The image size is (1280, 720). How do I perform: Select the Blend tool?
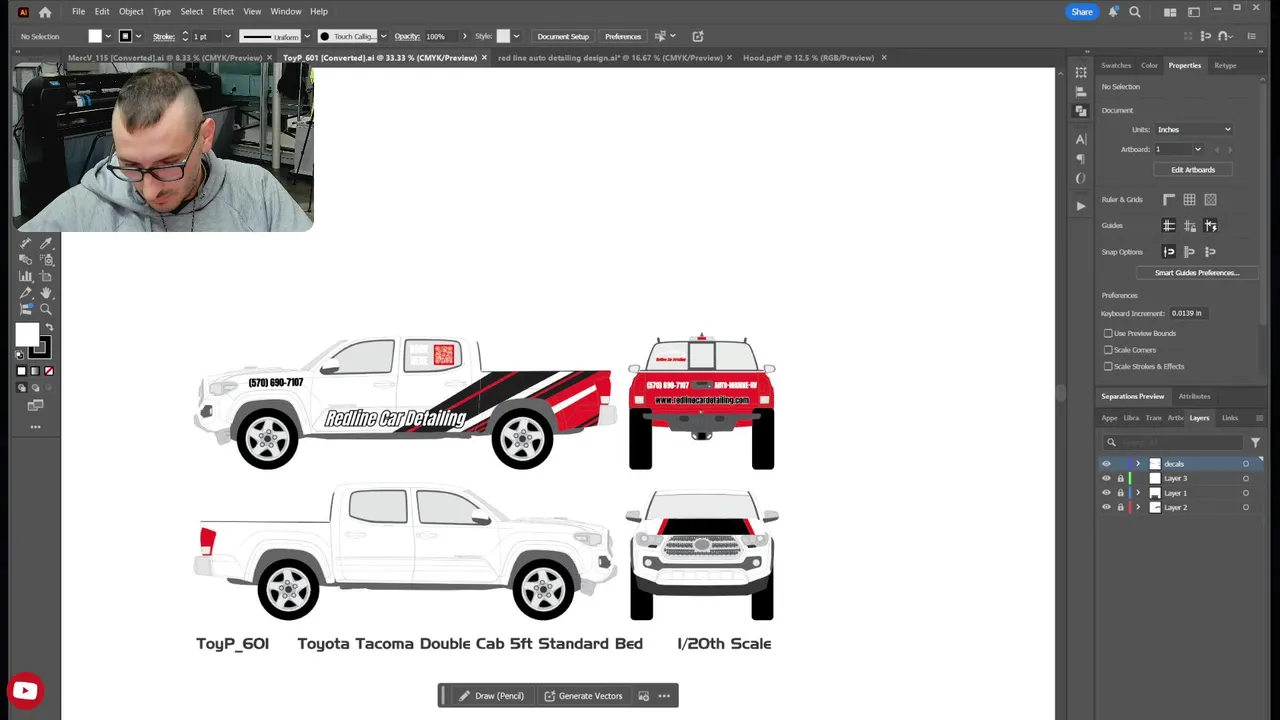click(x=26, y=260)
